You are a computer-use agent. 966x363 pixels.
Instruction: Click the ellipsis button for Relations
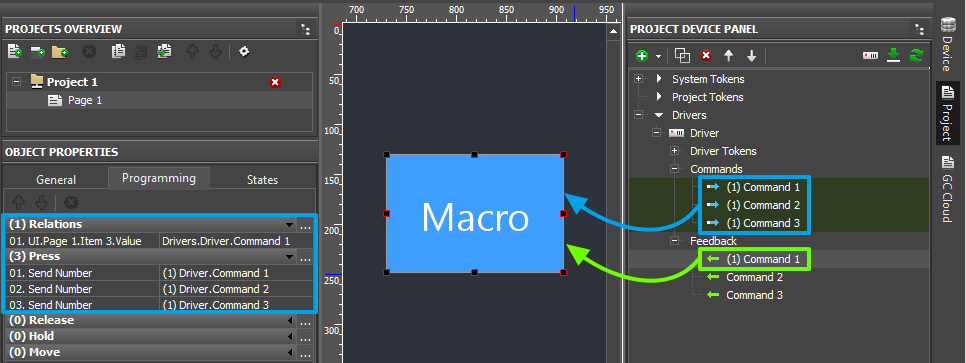[x=306, y=224]
